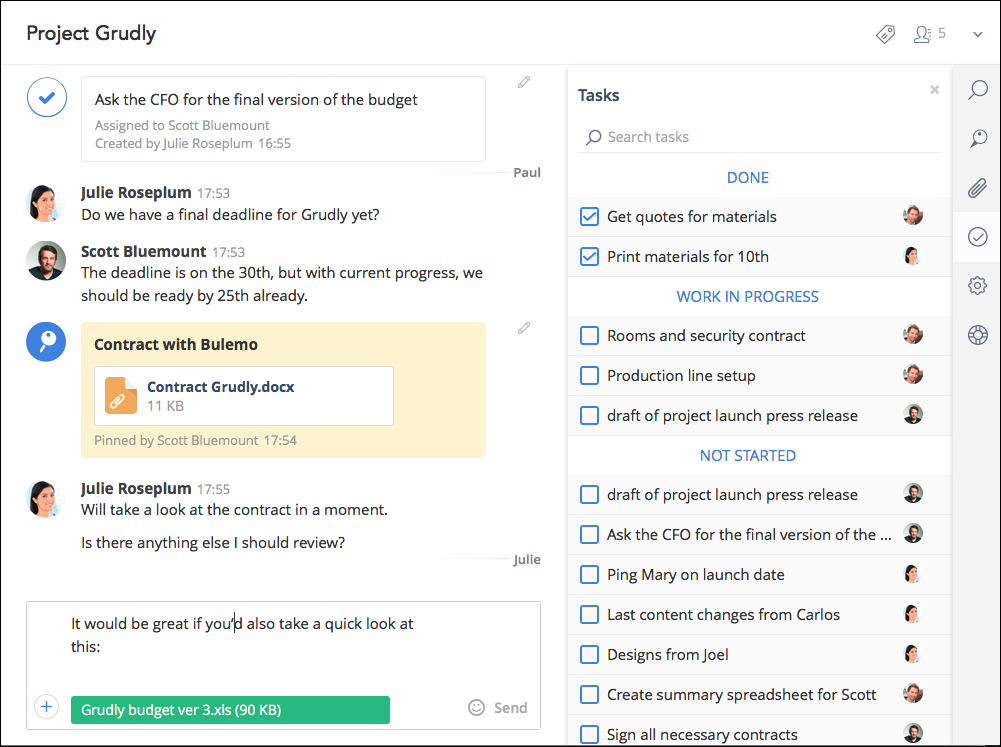
Task: Open the settings gear in the sidebar
Action: tap(977, 285)
